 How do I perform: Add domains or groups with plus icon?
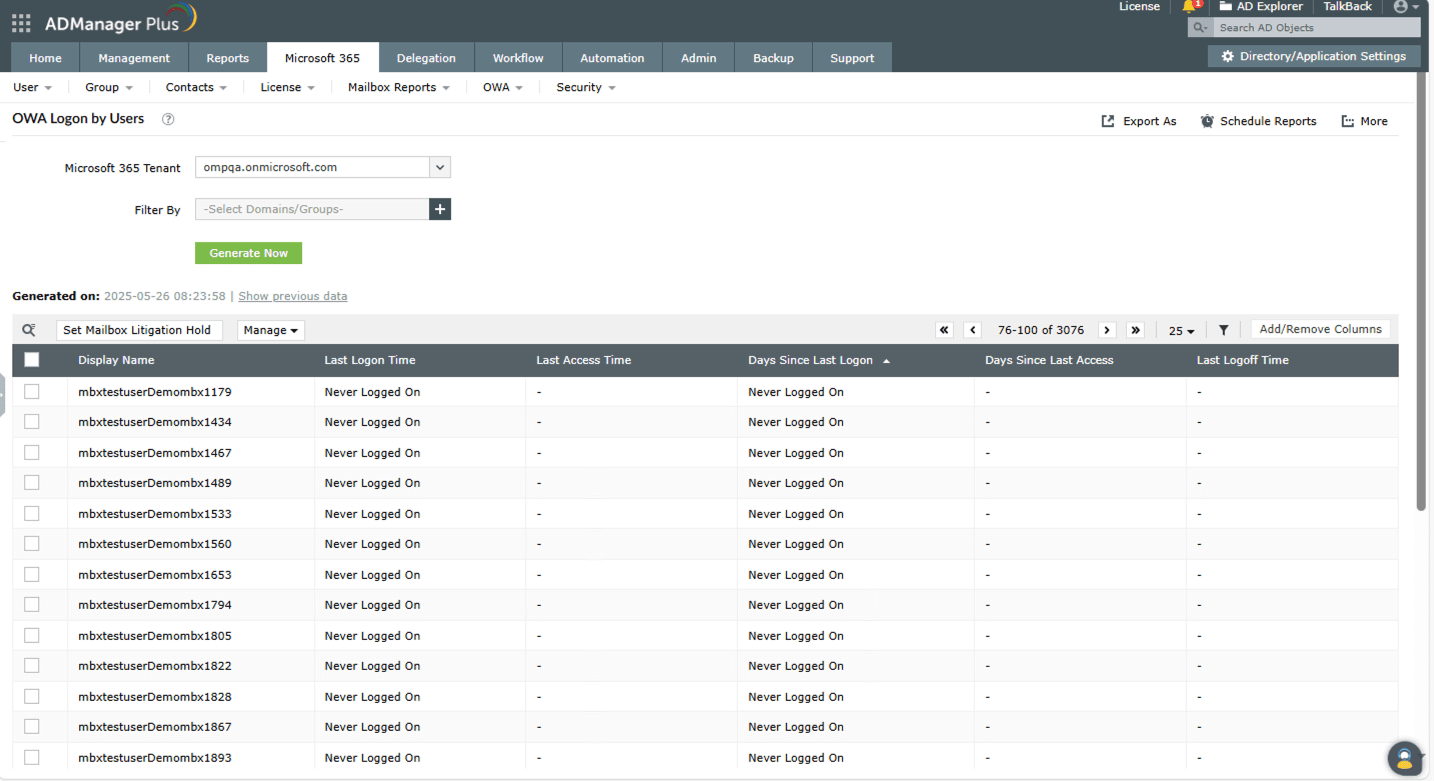coord(440,209)
